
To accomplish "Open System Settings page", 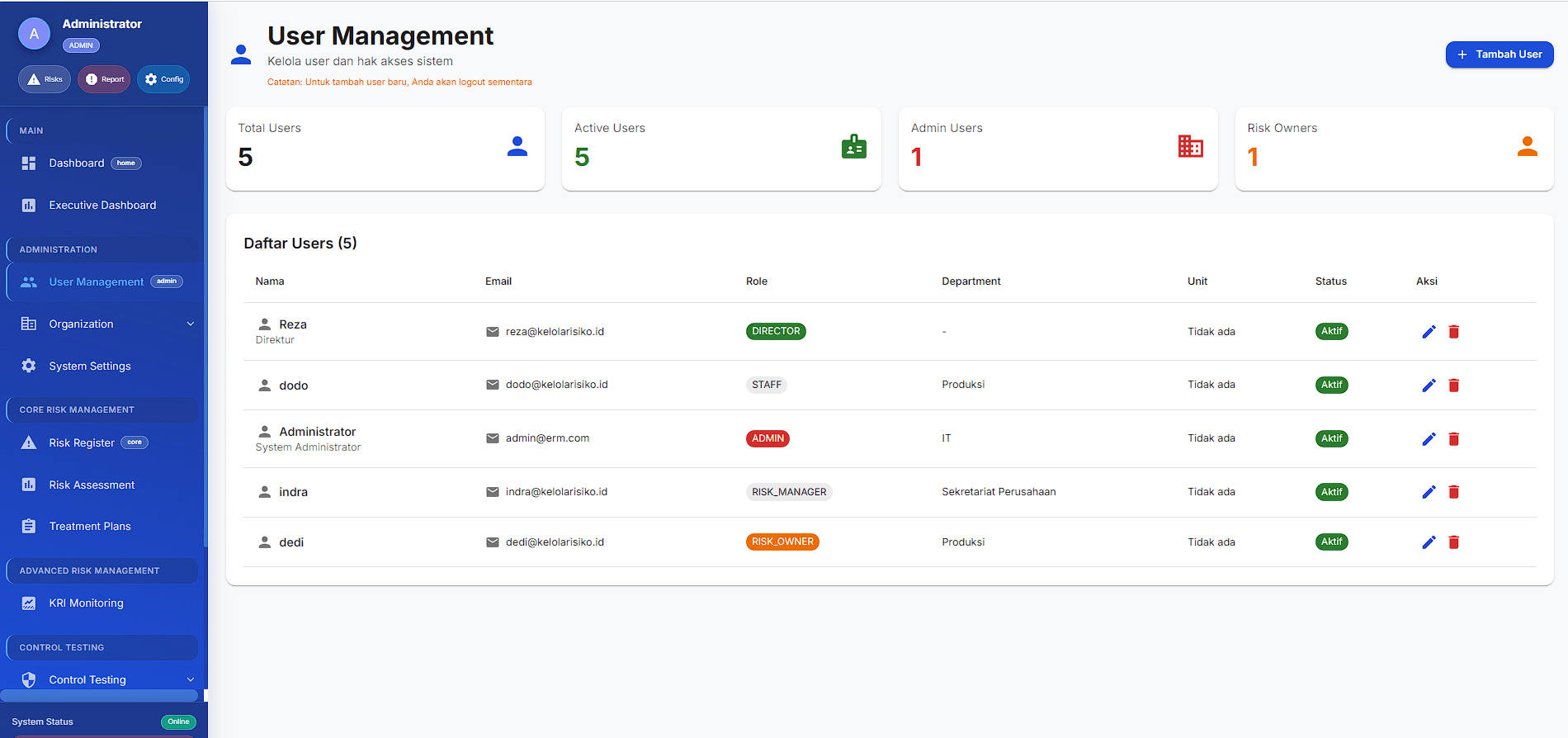I will 89,367.
